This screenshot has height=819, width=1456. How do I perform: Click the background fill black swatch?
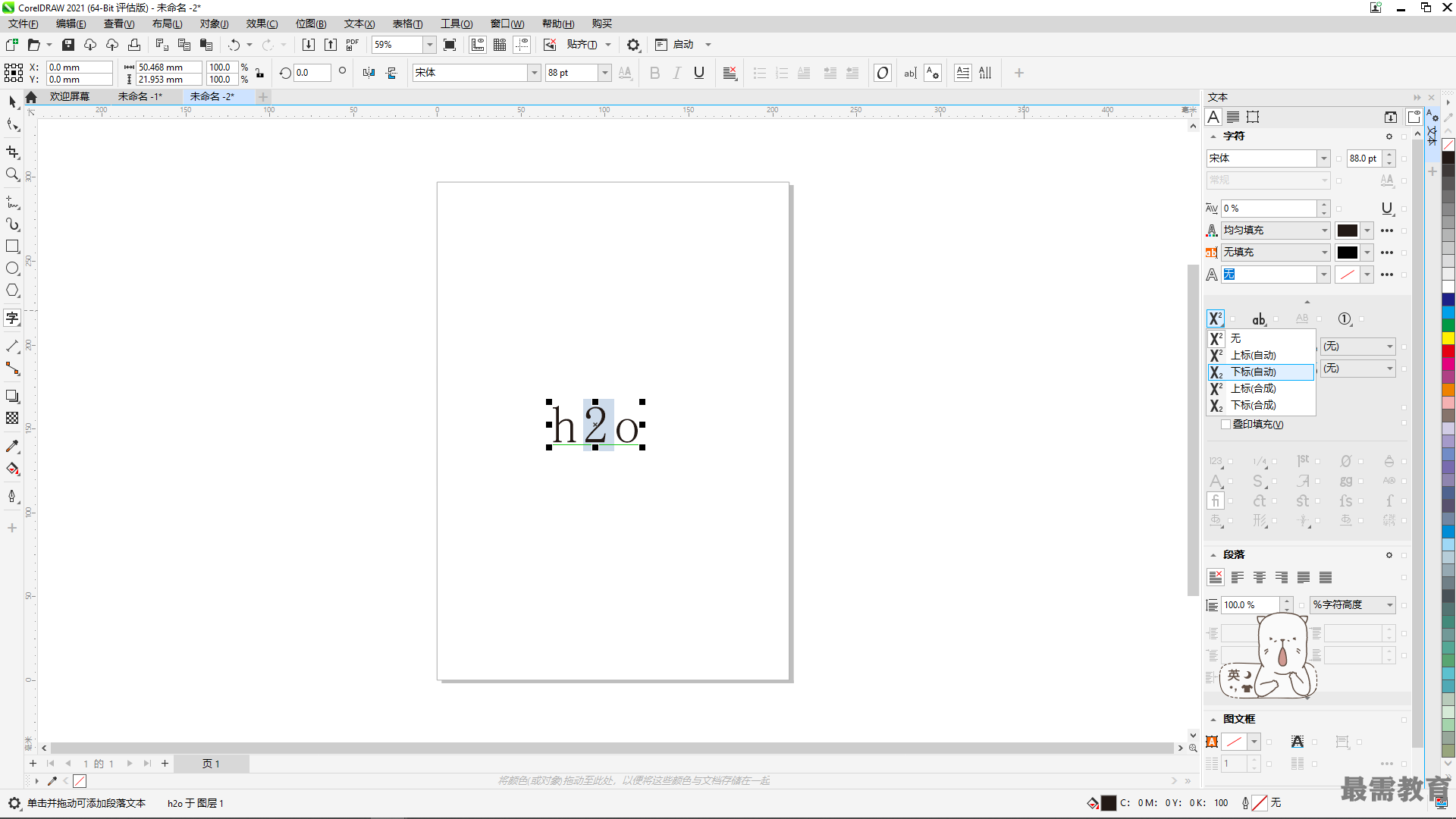pos(1348,253)
